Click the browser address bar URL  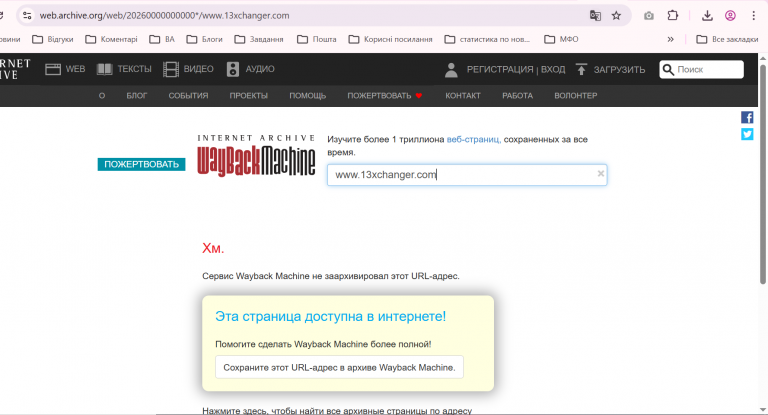click(164, 16)
